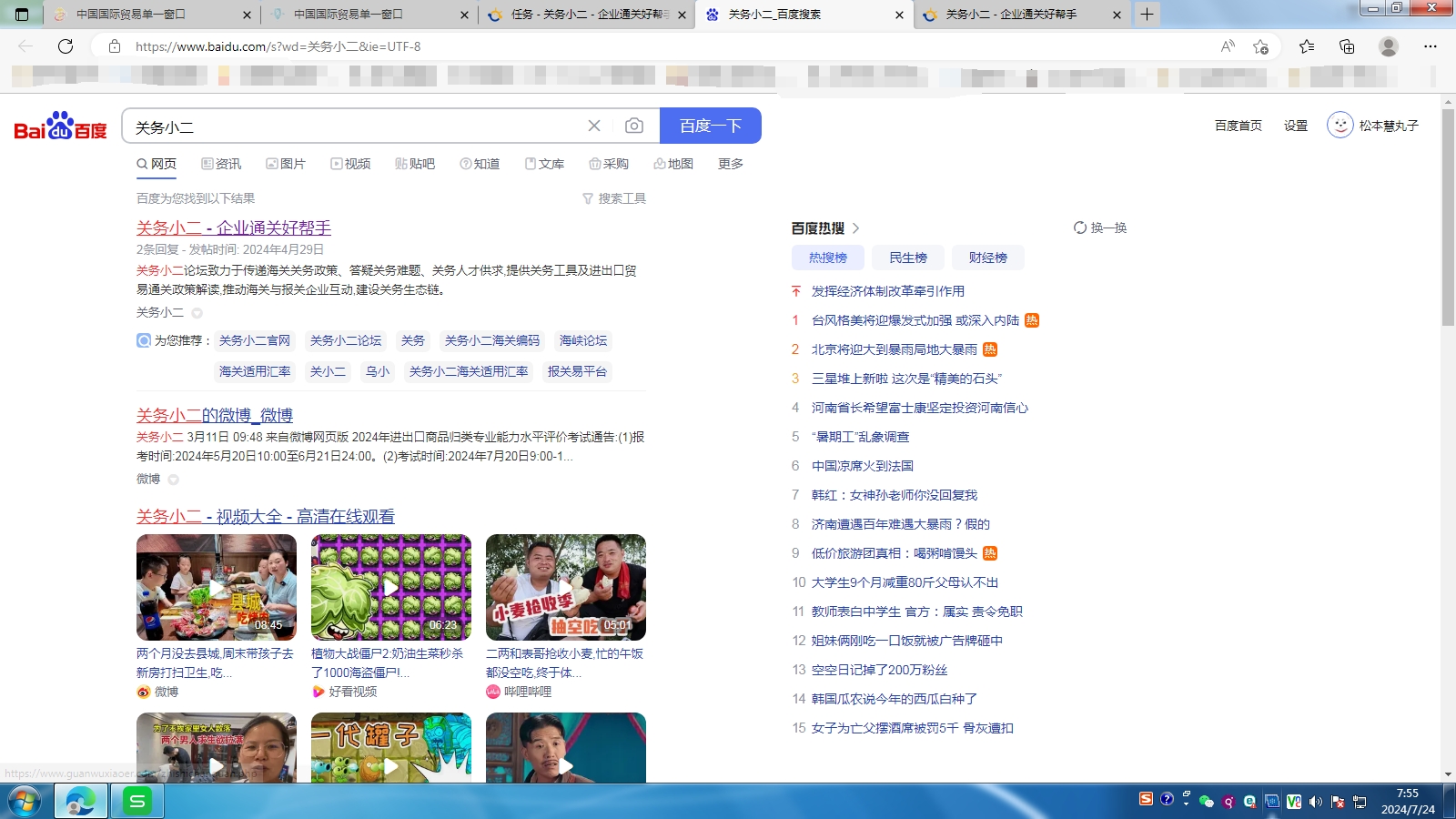Switch to 图片 tab

[286, 164]
